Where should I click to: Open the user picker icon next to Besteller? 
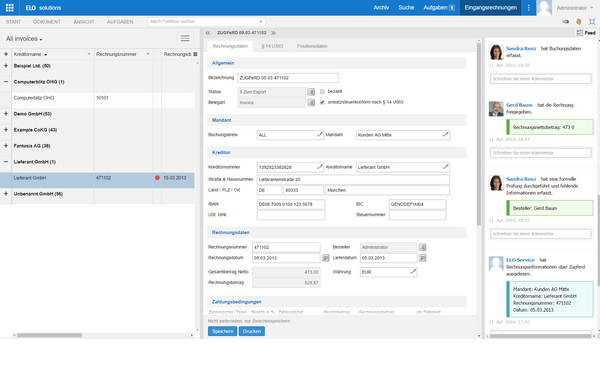point(422,247)
